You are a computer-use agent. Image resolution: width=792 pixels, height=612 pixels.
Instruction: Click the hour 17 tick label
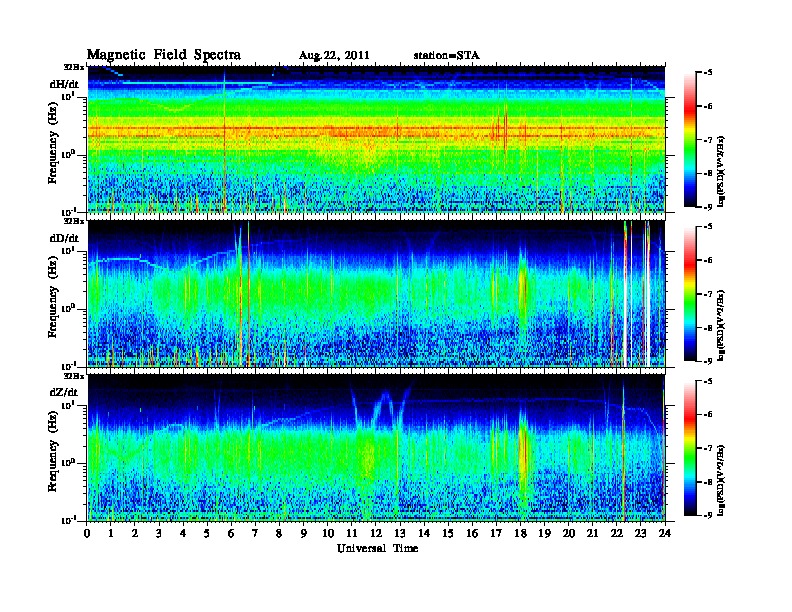(496, 533)
